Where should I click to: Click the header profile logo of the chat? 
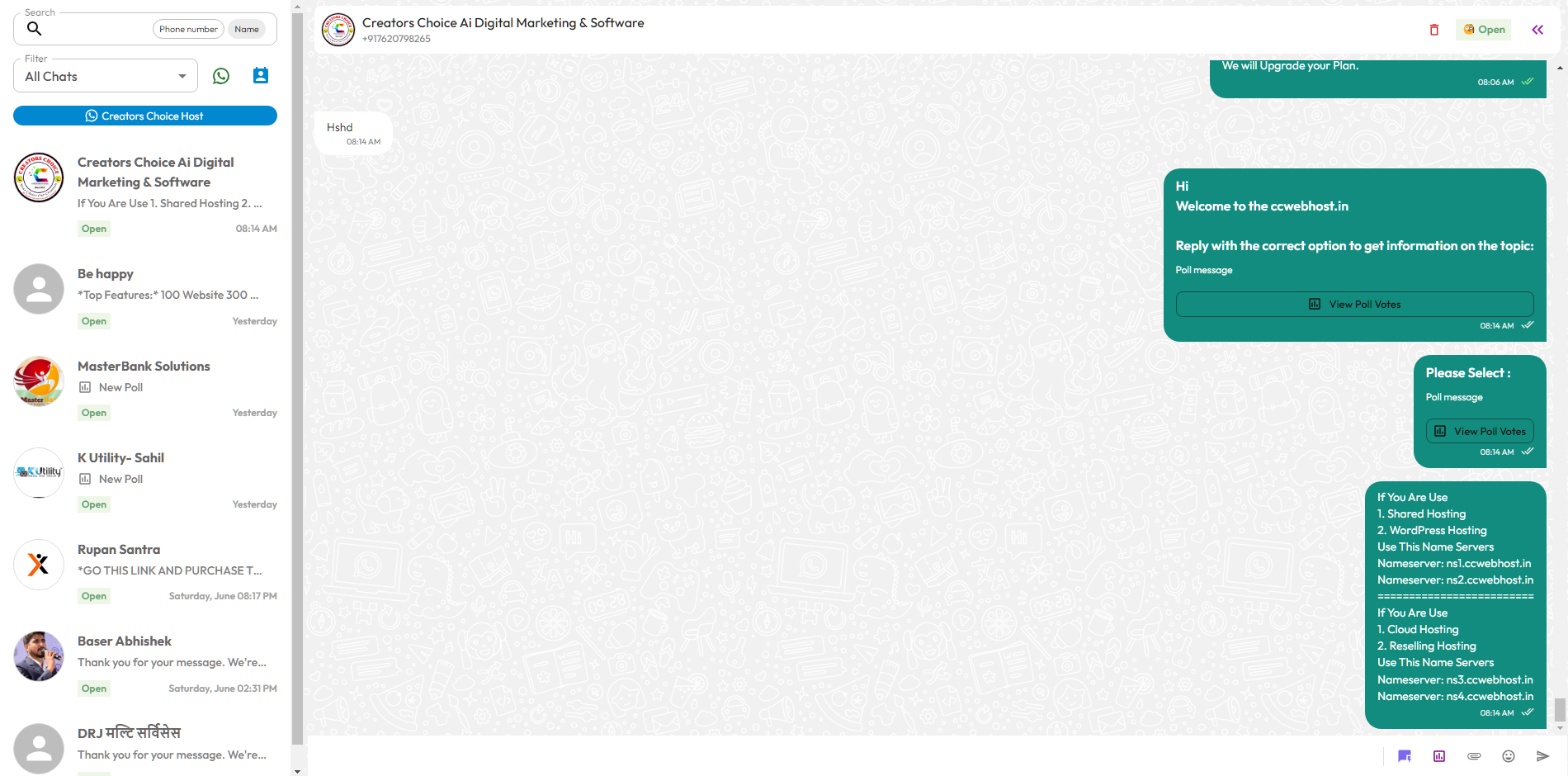coord(338,30)
